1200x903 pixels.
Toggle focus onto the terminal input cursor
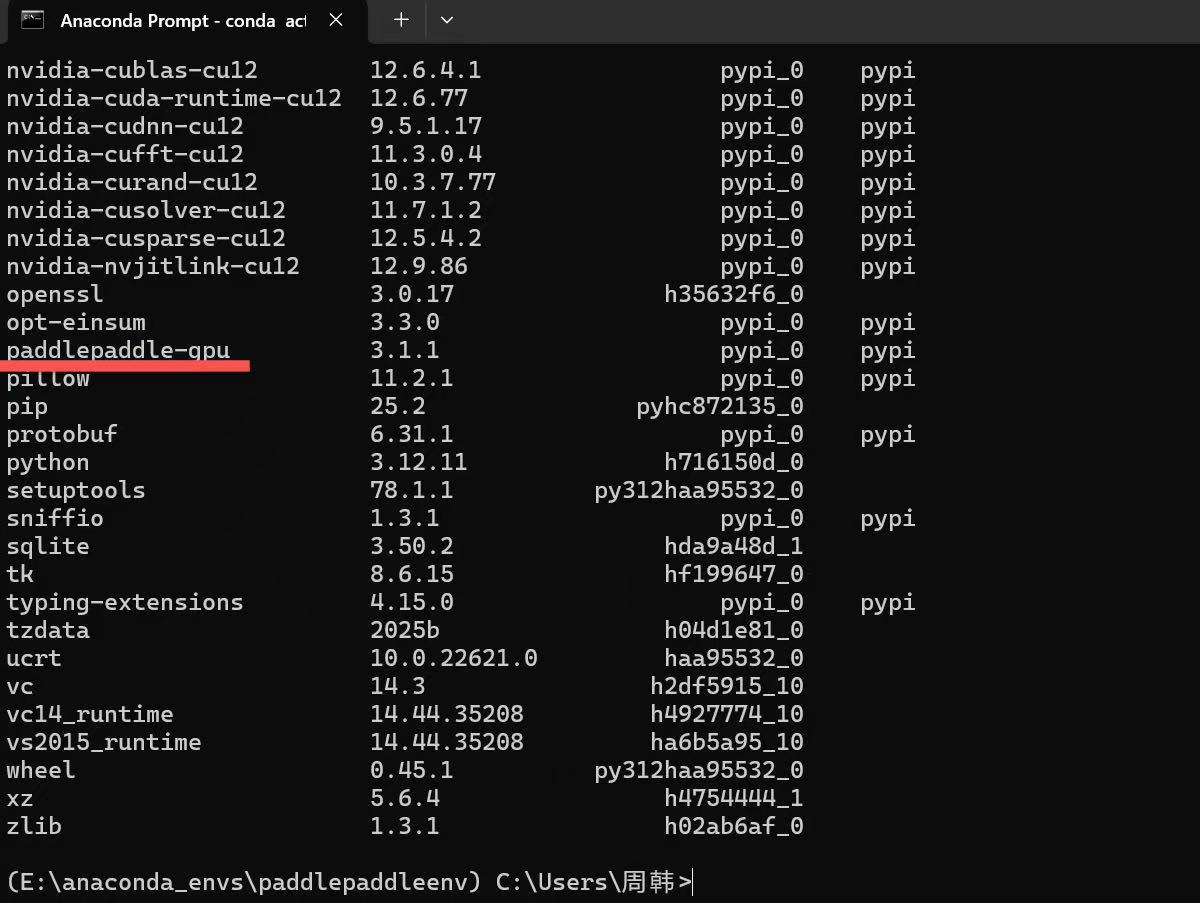(x=691, y=882)
